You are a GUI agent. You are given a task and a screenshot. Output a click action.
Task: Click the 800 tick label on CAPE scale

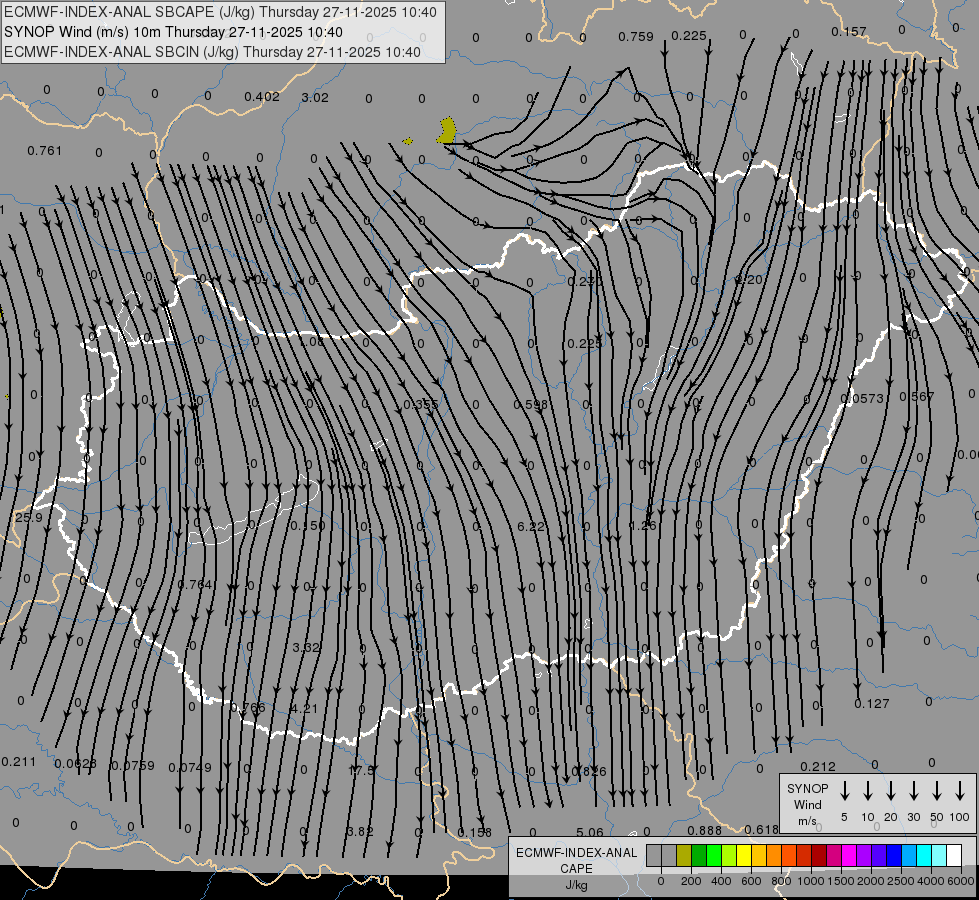[x=781, y=881]
